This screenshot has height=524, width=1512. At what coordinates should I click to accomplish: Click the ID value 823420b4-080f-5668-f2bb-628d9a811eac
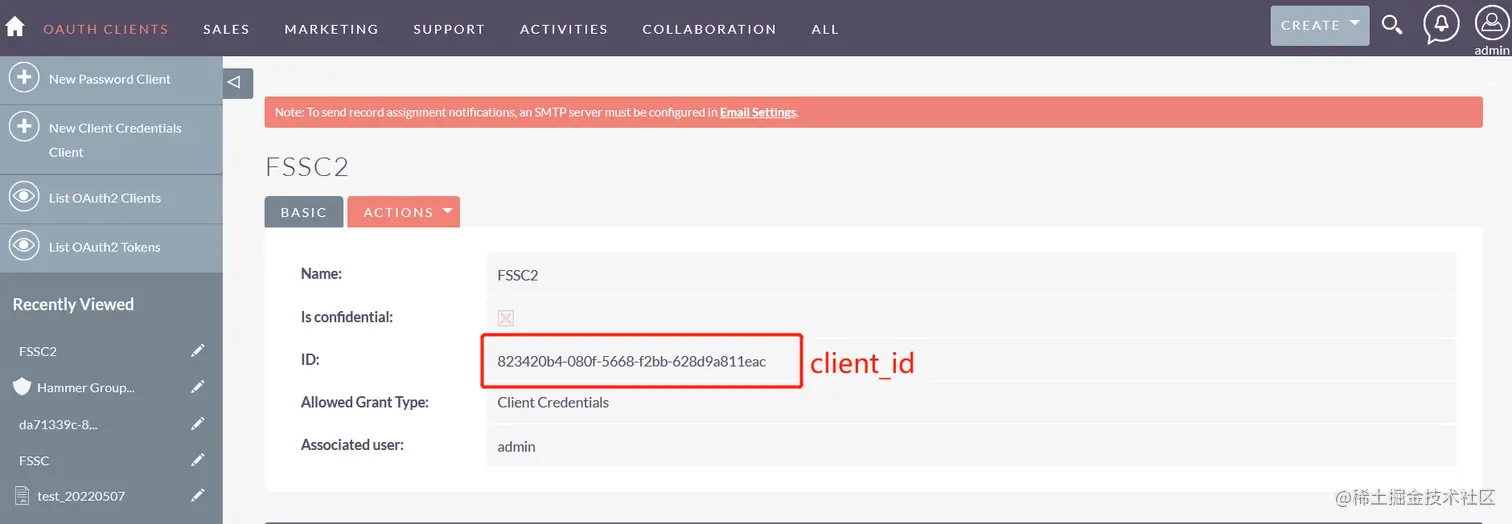[x=632, y=361]
